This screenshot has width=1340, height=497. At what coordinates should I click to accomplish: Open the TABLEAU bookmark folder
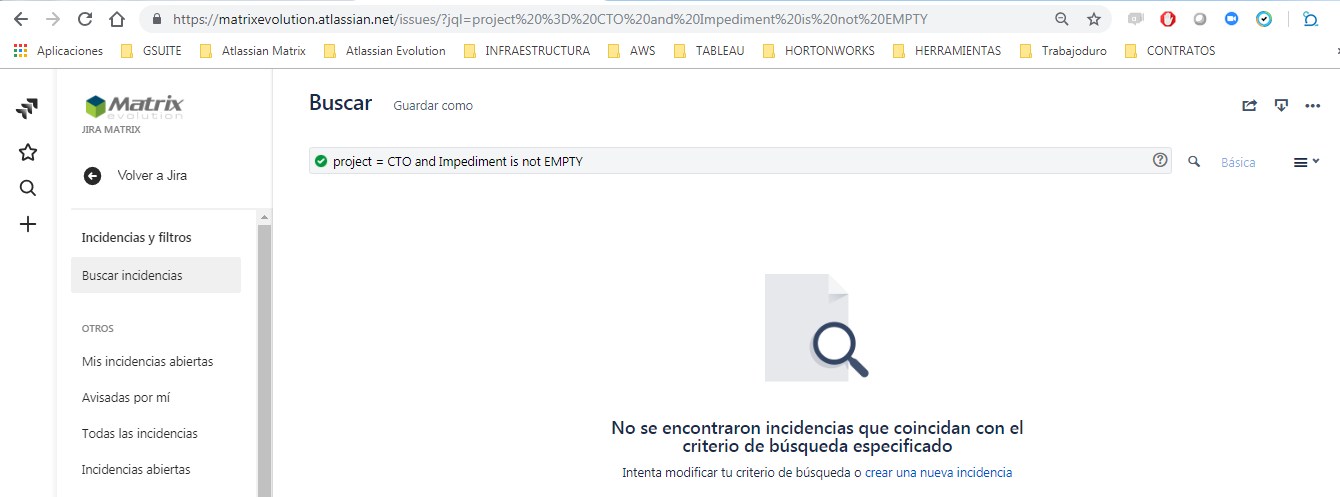point(709,51)
